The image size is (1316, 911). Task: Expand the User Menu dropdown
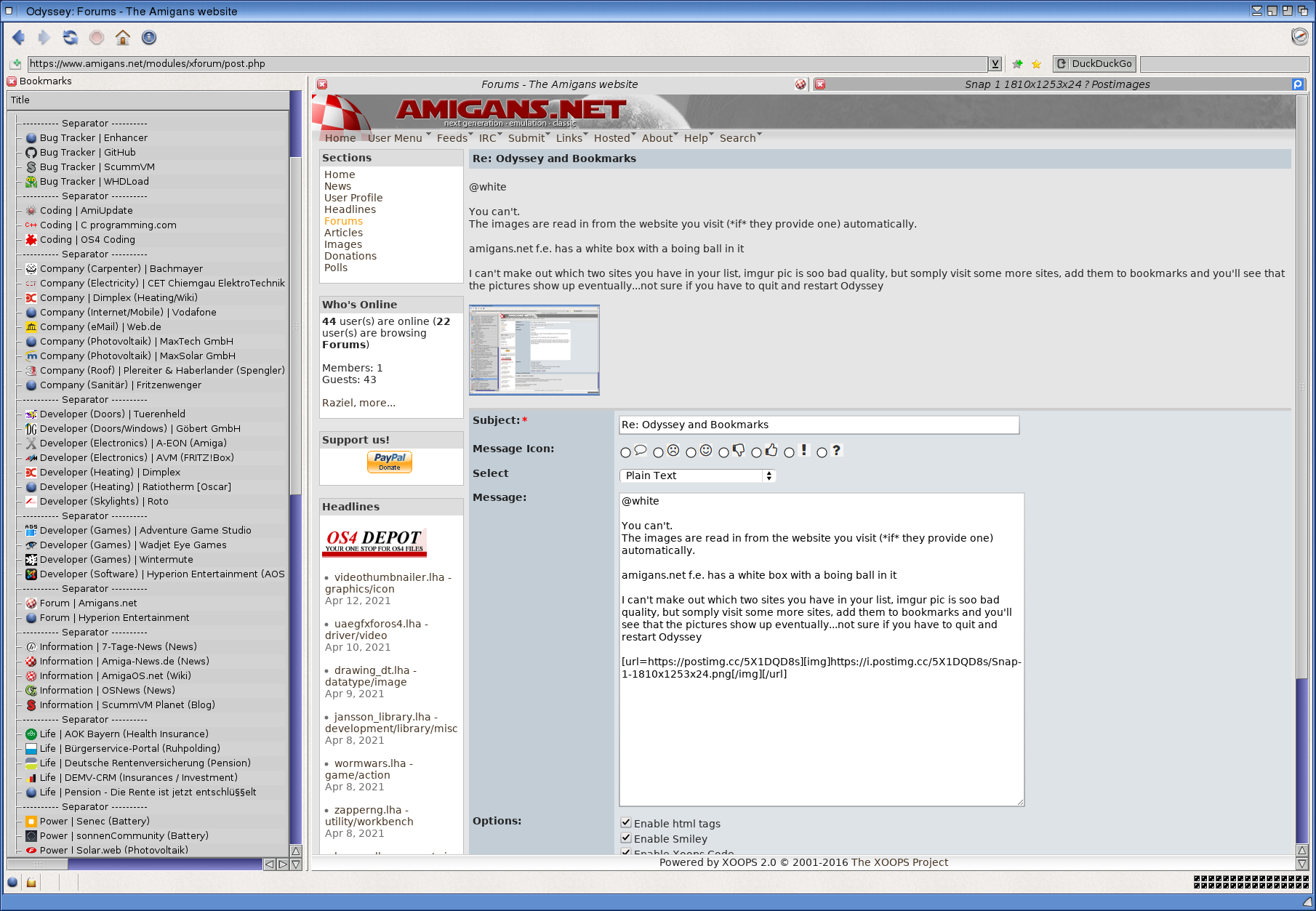tap(399, 137)
